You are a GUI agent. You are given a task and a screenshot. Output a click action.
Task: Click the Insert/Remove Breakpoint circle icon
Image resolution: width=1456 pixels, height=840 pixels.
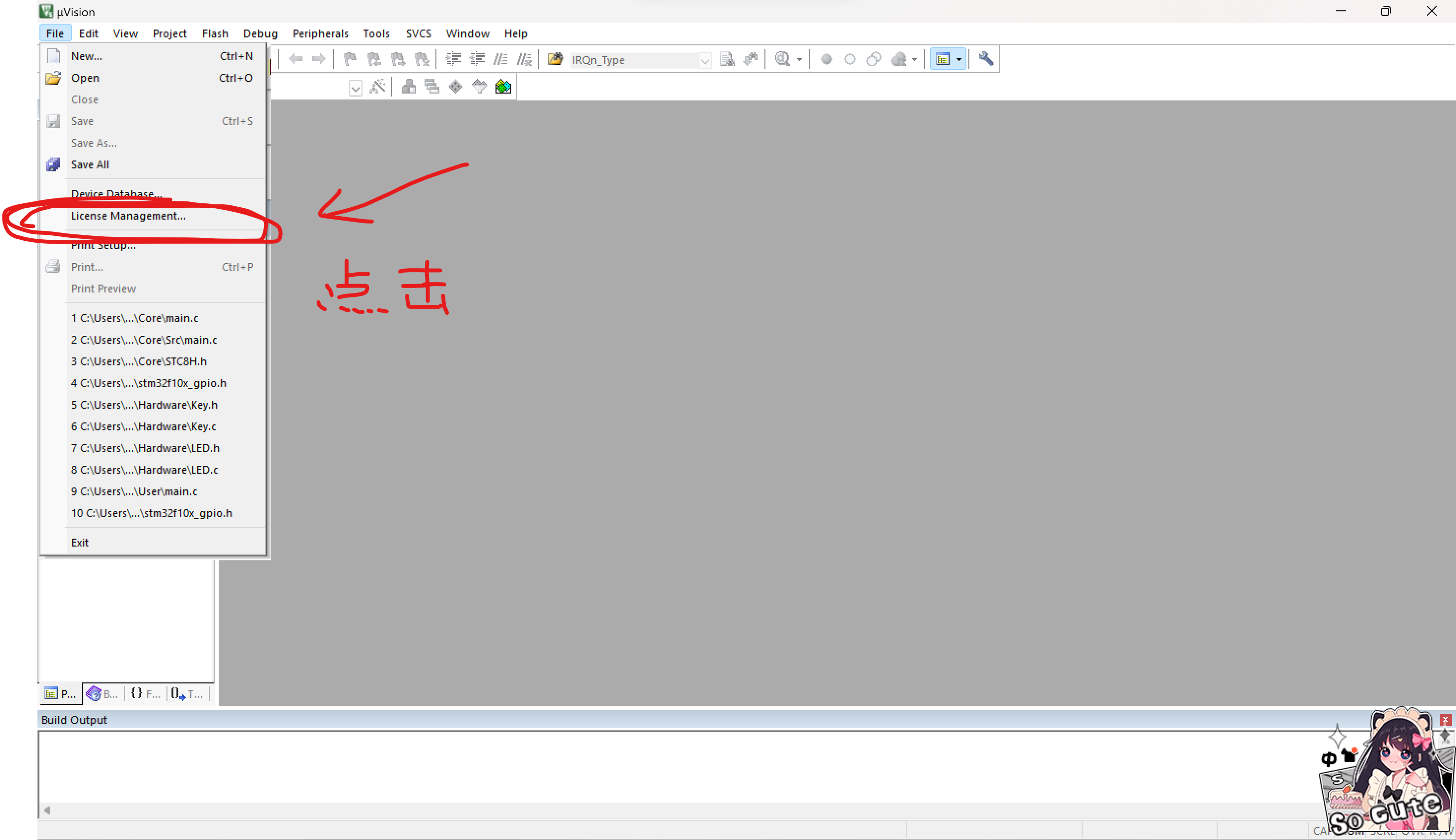pos(826,59)
